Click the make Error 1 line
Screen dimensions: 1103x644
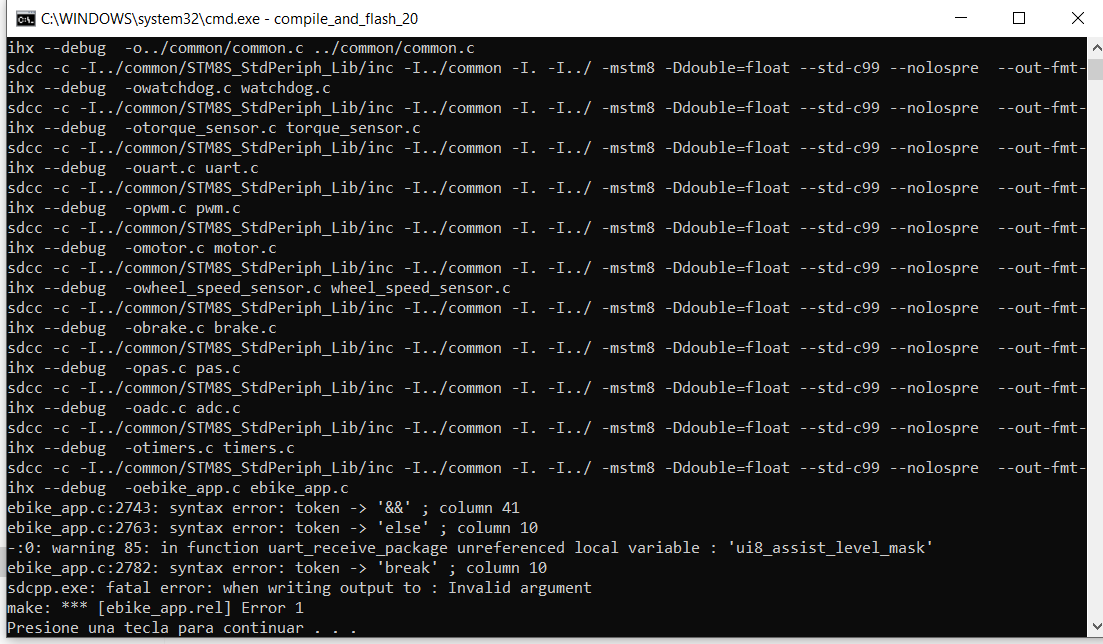point(155,608)
